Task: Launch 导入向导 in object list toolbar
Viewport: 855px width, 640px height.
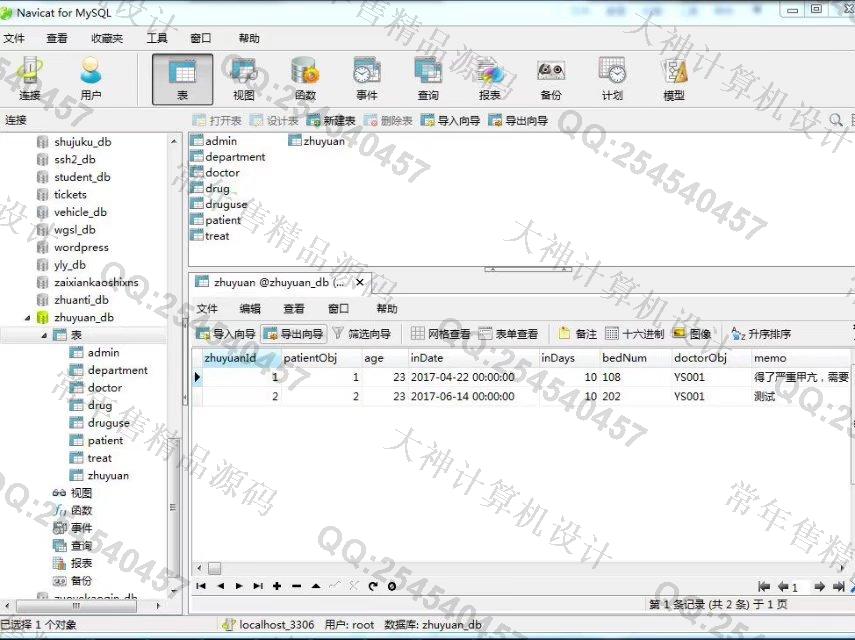Action: click(450, 120)
